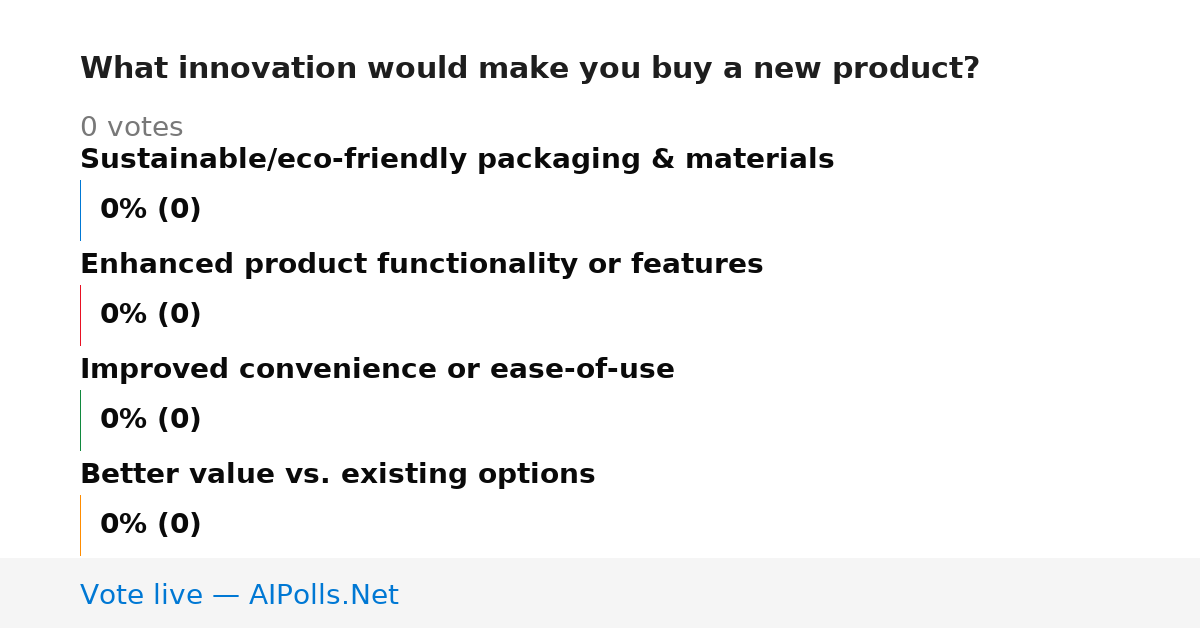Select Enhanced product functionality or features option
Image resolution: width=1200 pixels, height=628 pixels.
(x=421, y=265)
